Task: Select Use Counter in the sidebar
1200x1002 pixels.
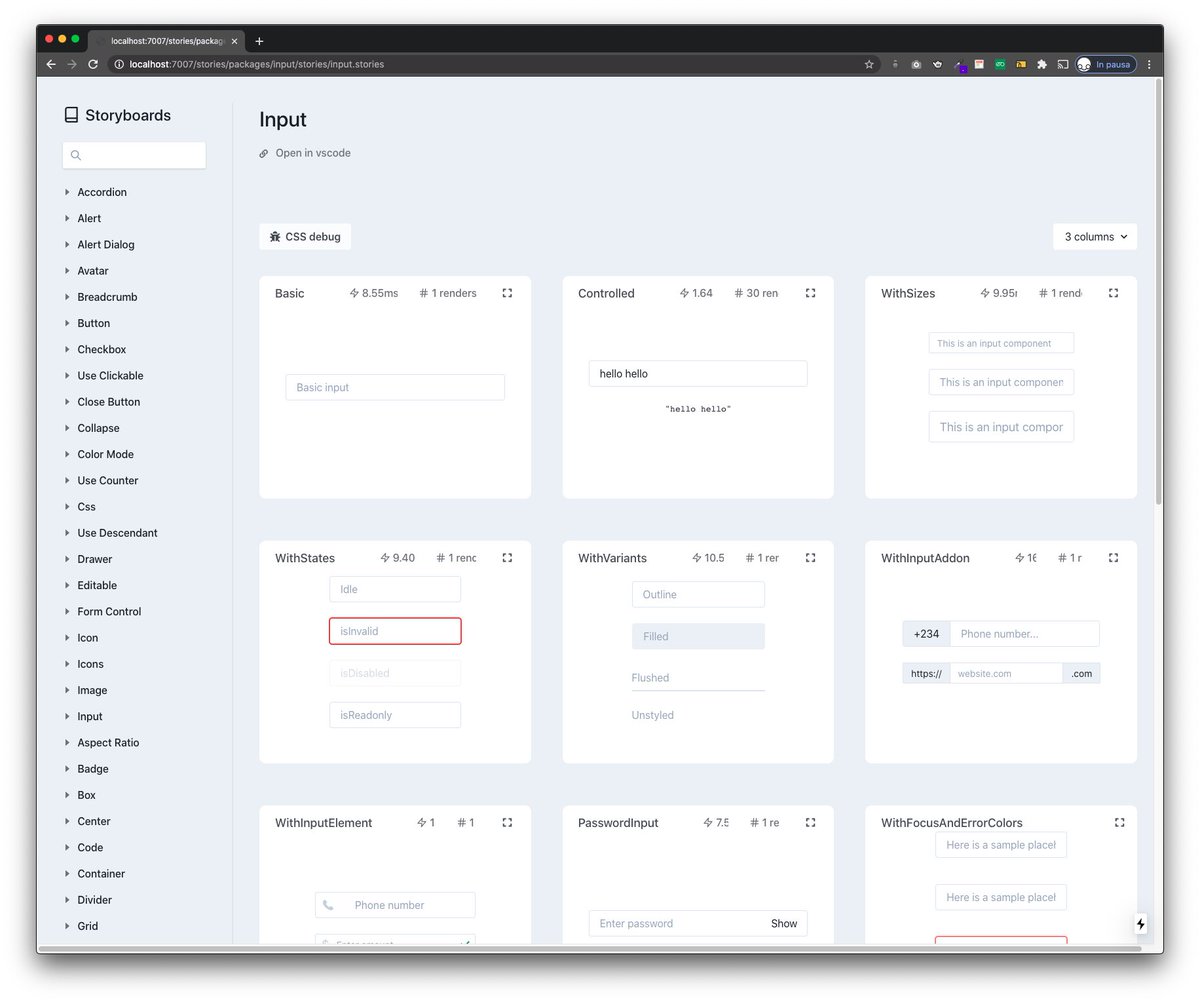Action: [x=108, y=480]
